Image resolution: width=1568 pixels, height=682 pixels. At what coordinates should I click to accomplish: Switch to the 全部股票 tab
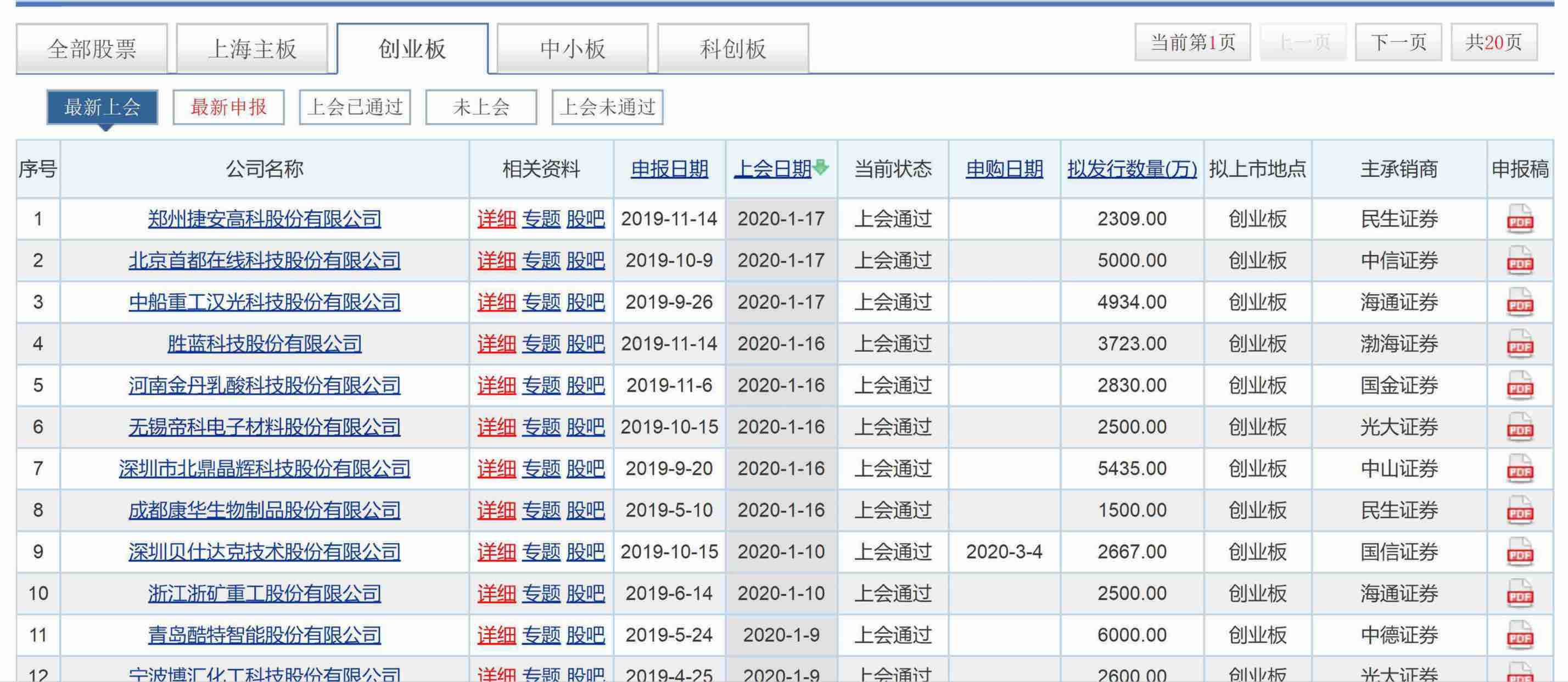[x=92, y=49]
